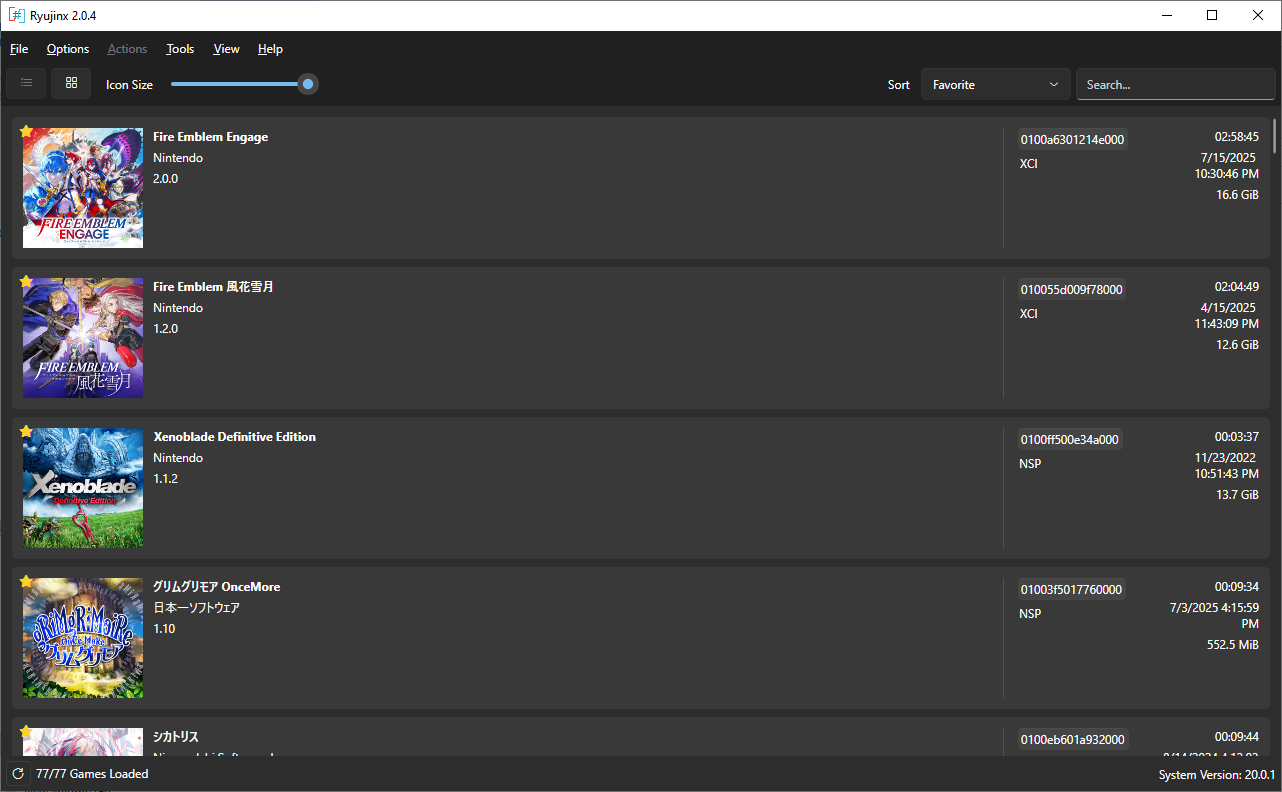Click the Sort label
Screen dimensions: 1282x792
(x=899, y=85)
